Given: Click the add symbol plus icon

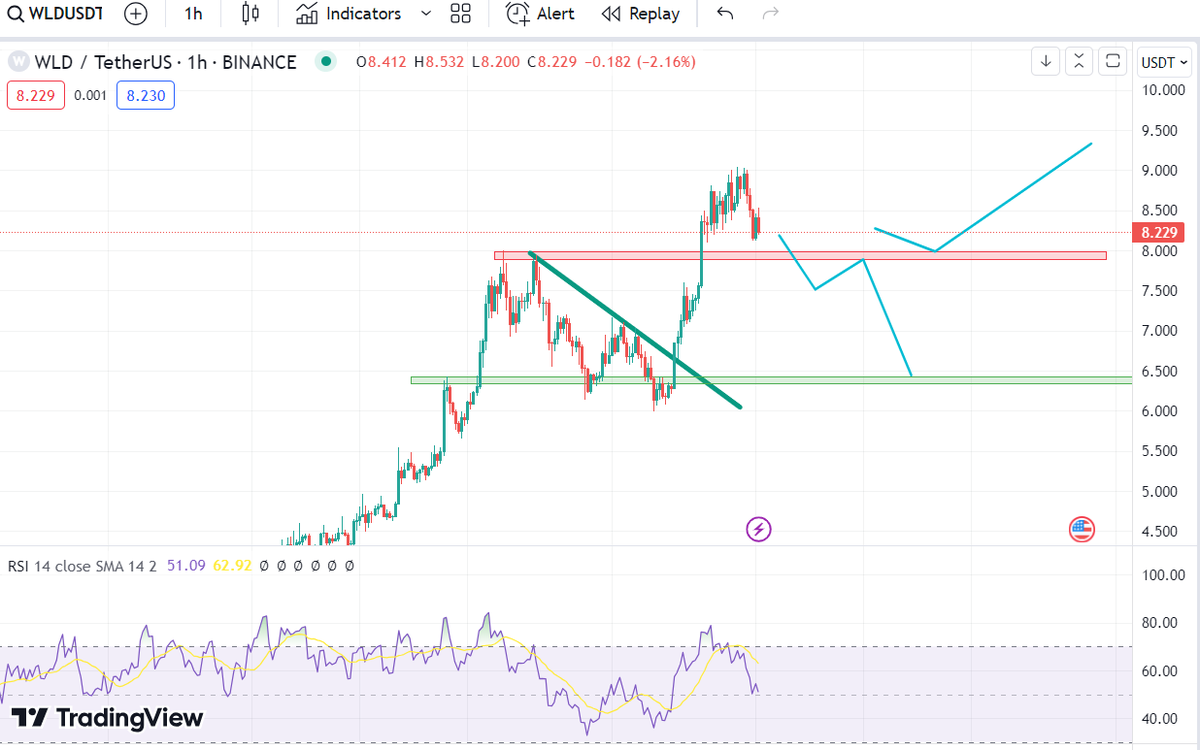Looking at the screenshot, I should (137, 14).
